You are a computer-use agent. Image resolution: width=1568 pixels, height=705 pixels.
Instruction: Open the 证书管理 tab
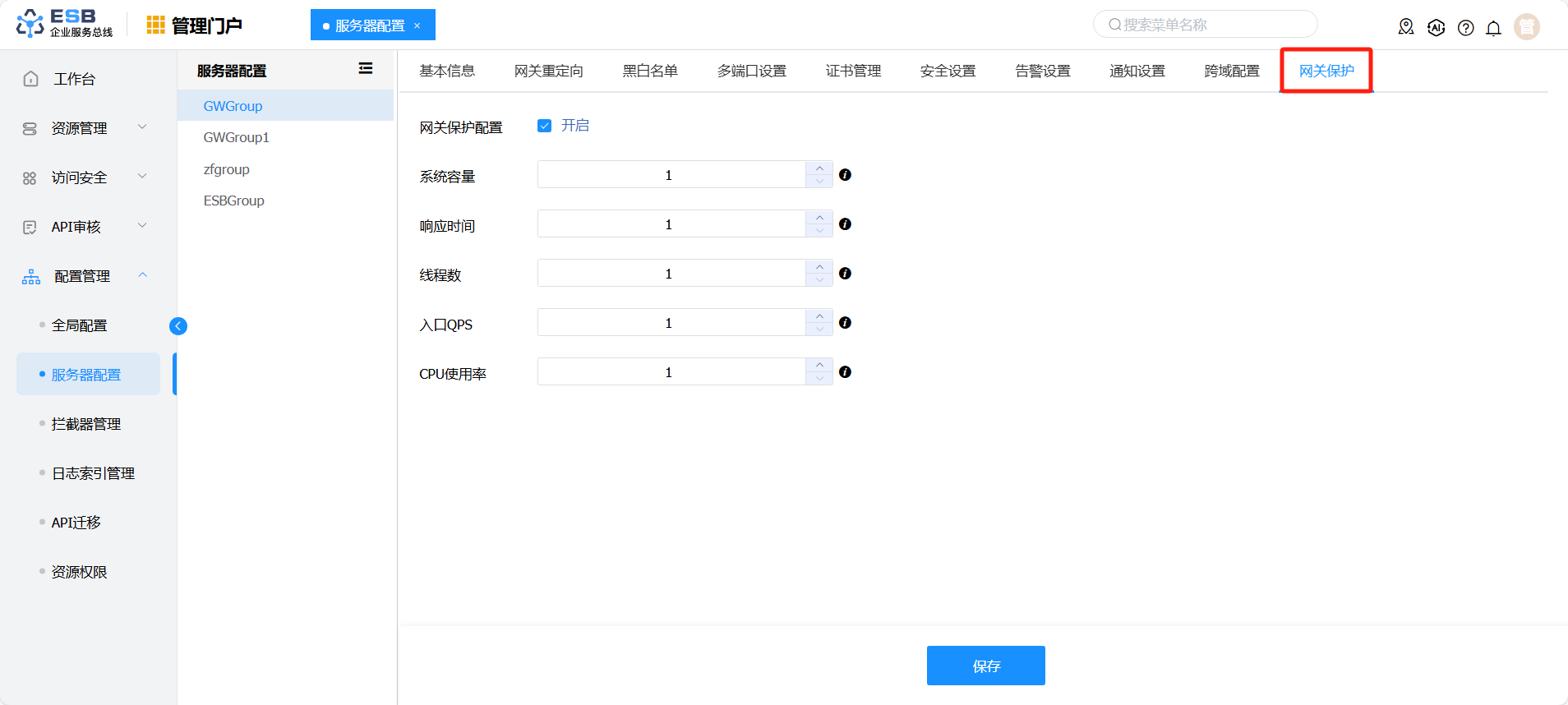[x=853, y=71]
